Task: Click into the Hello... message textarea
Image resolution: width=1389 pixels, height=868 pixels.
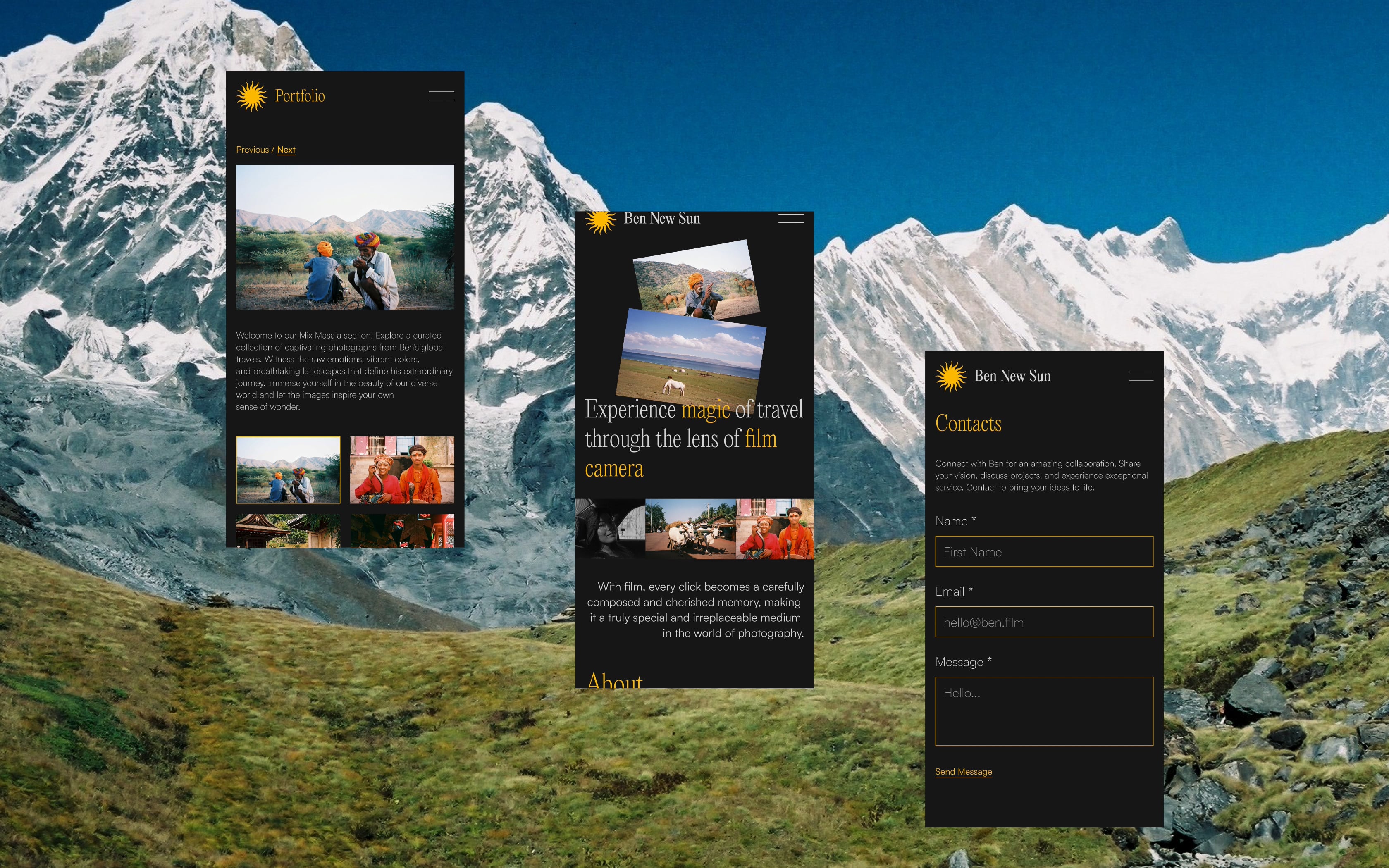Action: point(1044,711)
